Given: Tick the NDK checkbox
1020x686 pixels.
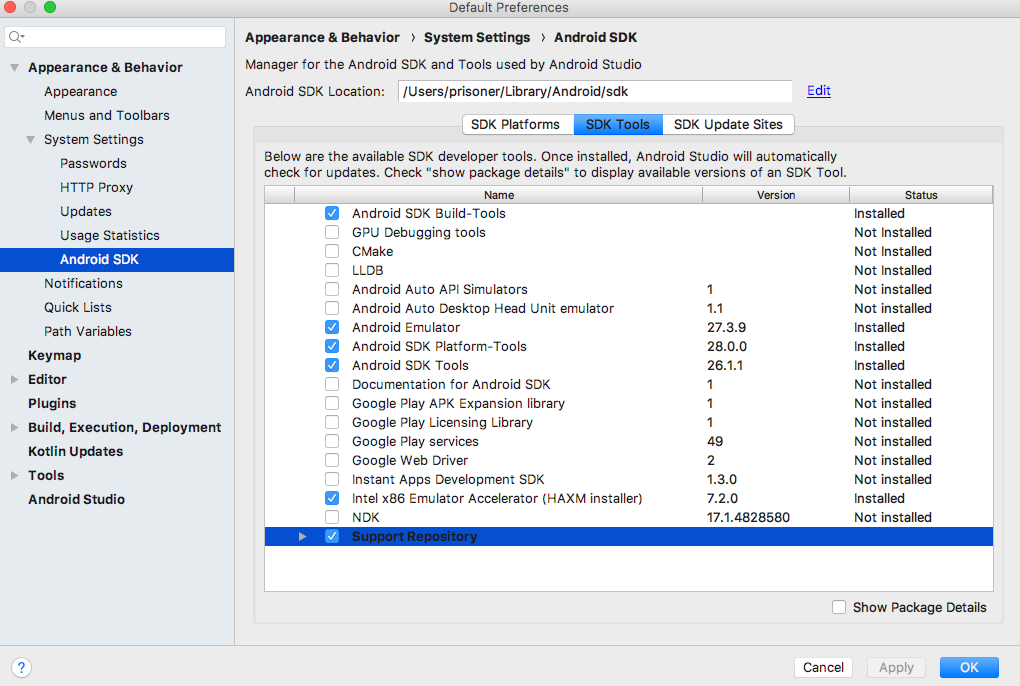Looking at the screenshot, I should [x=332, y=517].
